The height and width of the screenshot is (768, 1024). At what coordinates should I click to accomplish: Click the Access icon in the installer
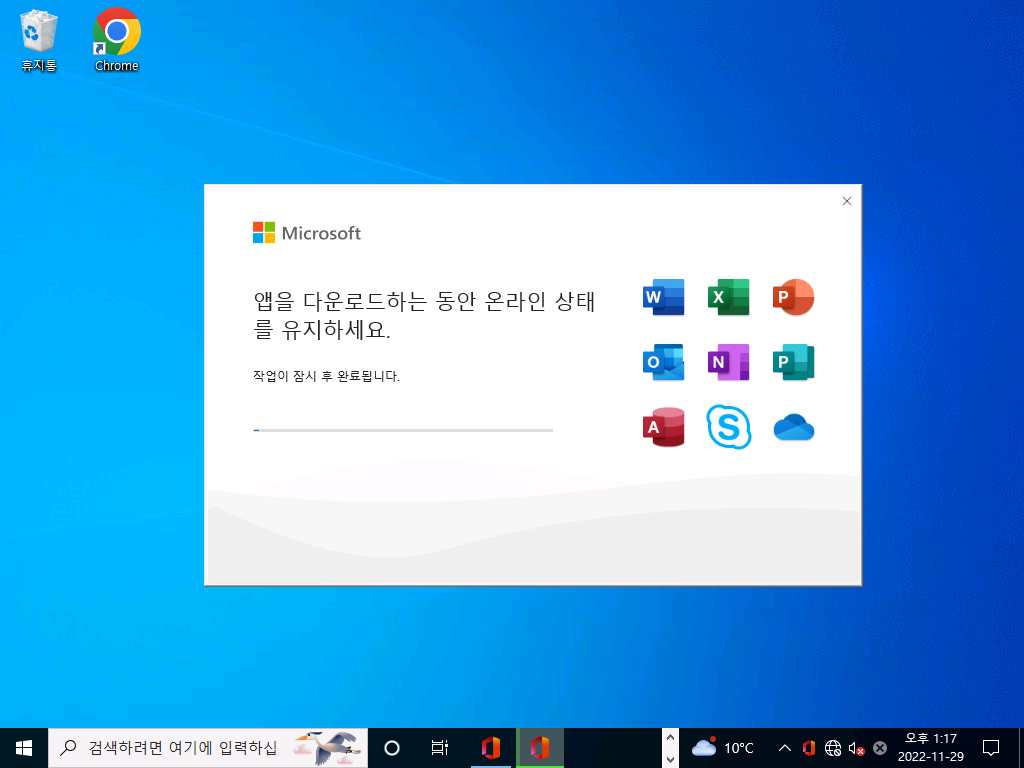664,427
